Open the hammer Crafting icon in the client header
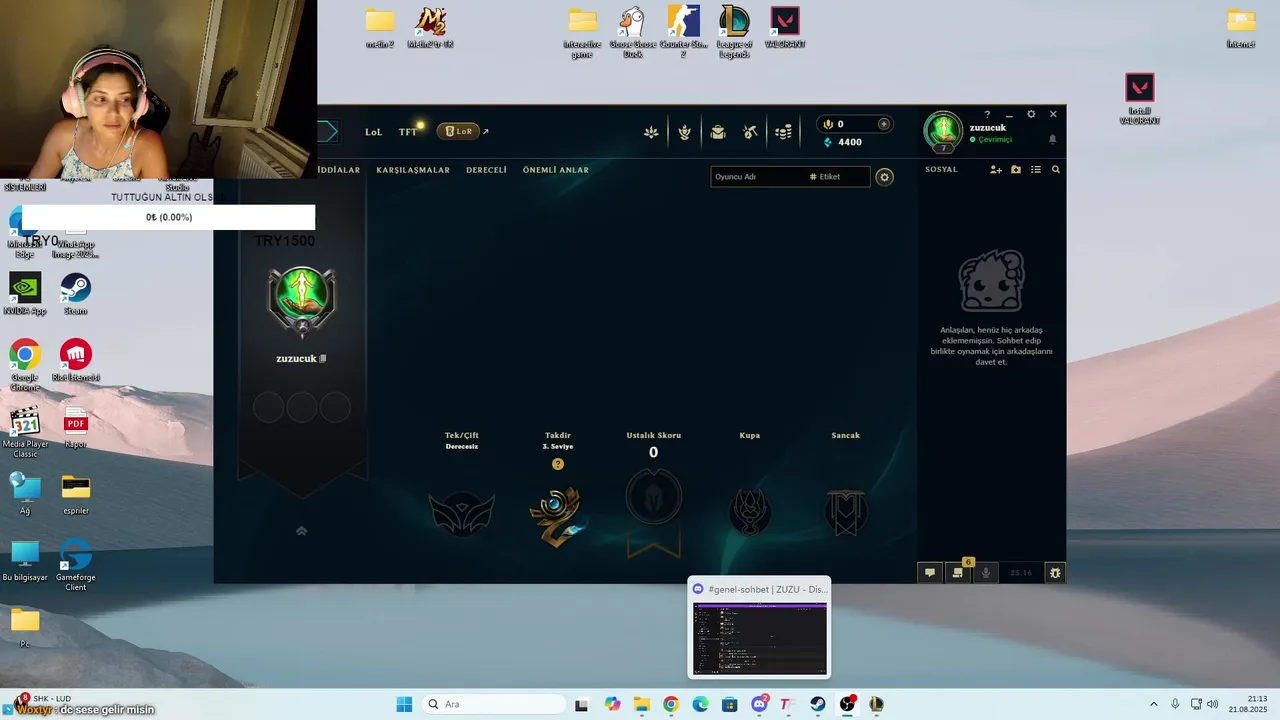This screenshot has width=1280, height=720. point(750,132)
